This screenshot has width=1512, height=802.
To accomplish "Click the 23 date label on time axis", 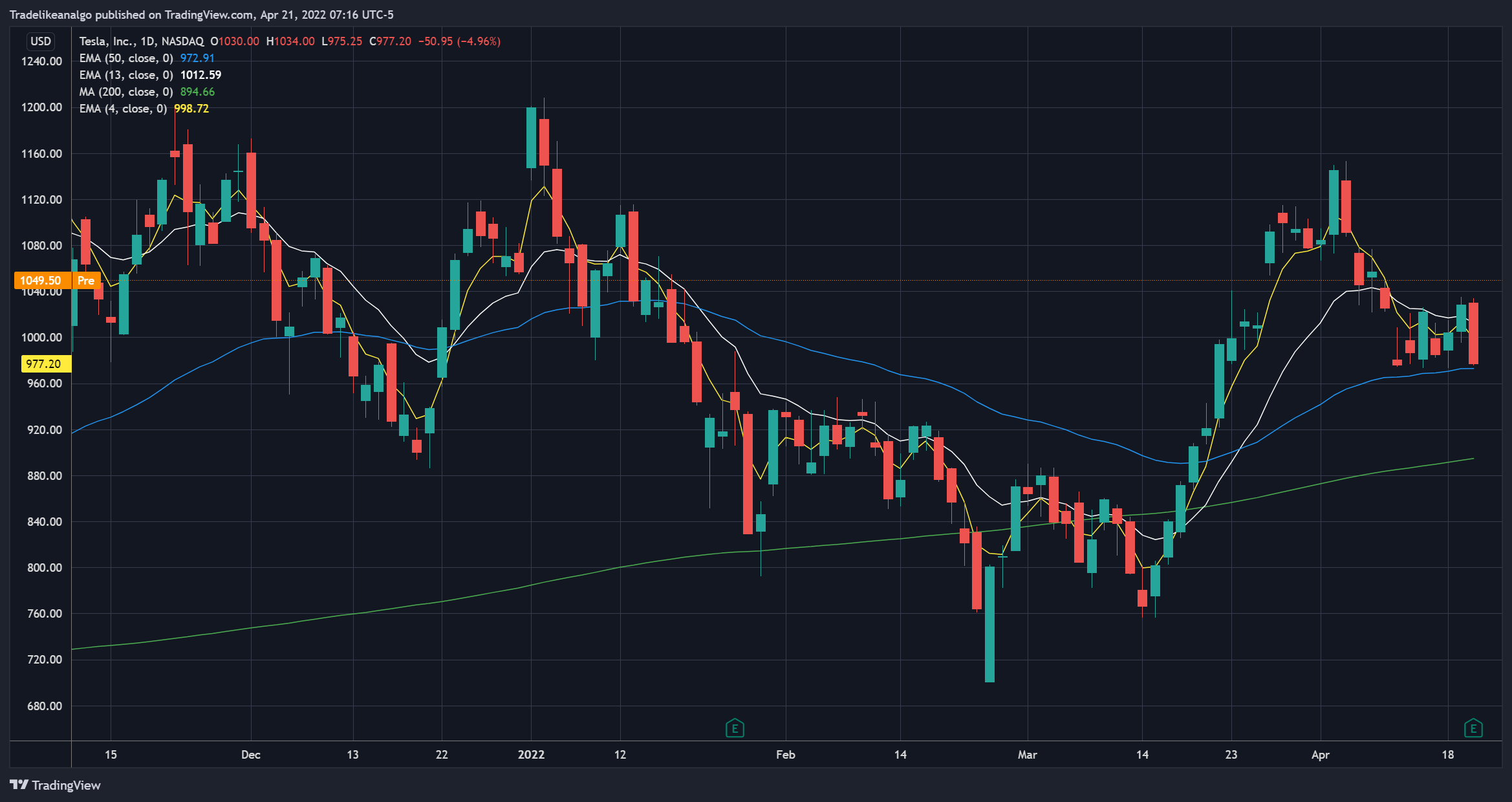I will (1231, 755).
